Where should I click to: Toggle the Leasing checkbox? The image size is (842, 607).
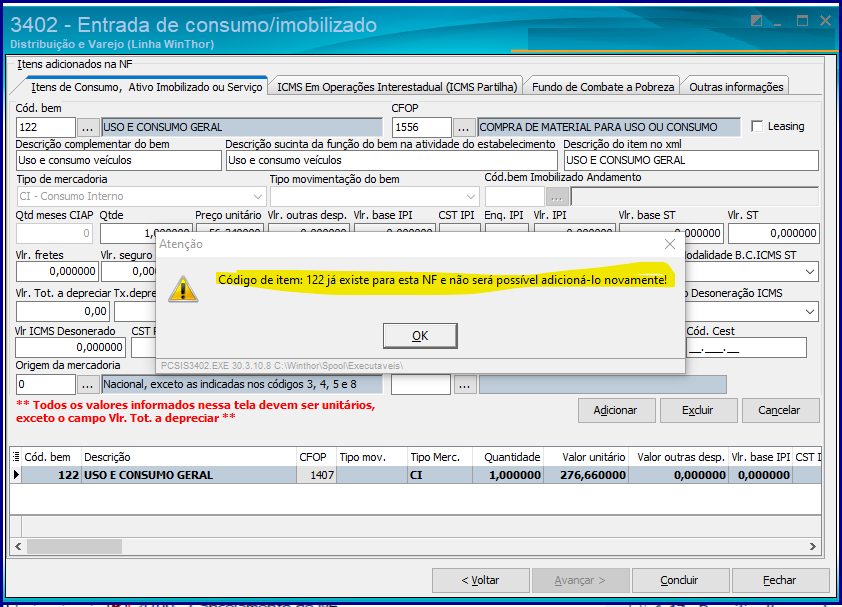[757, 126]
